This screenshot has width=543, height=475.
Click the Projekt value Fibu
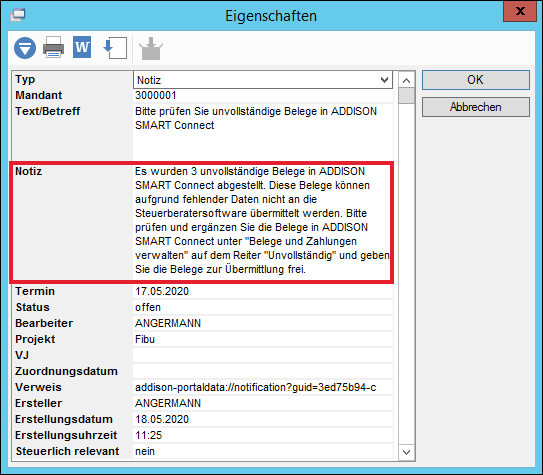pyautogui.click(x=145, y=339)
